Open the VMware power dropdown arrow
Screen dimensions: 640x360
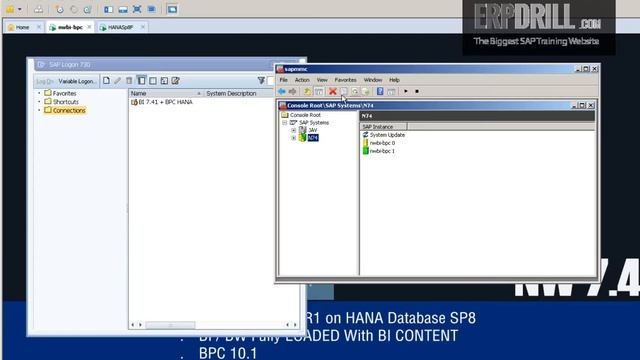coord(20,9)
